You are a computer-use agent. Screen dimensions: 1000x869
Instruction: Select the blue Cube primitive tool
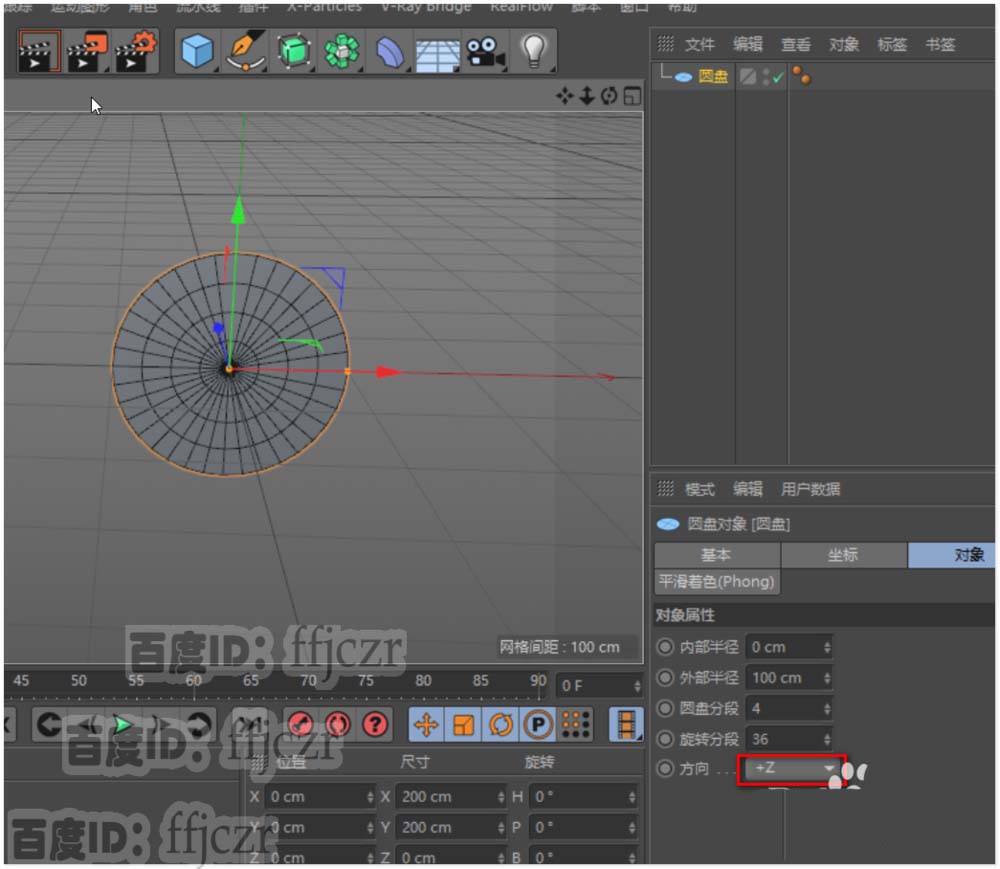197,51
